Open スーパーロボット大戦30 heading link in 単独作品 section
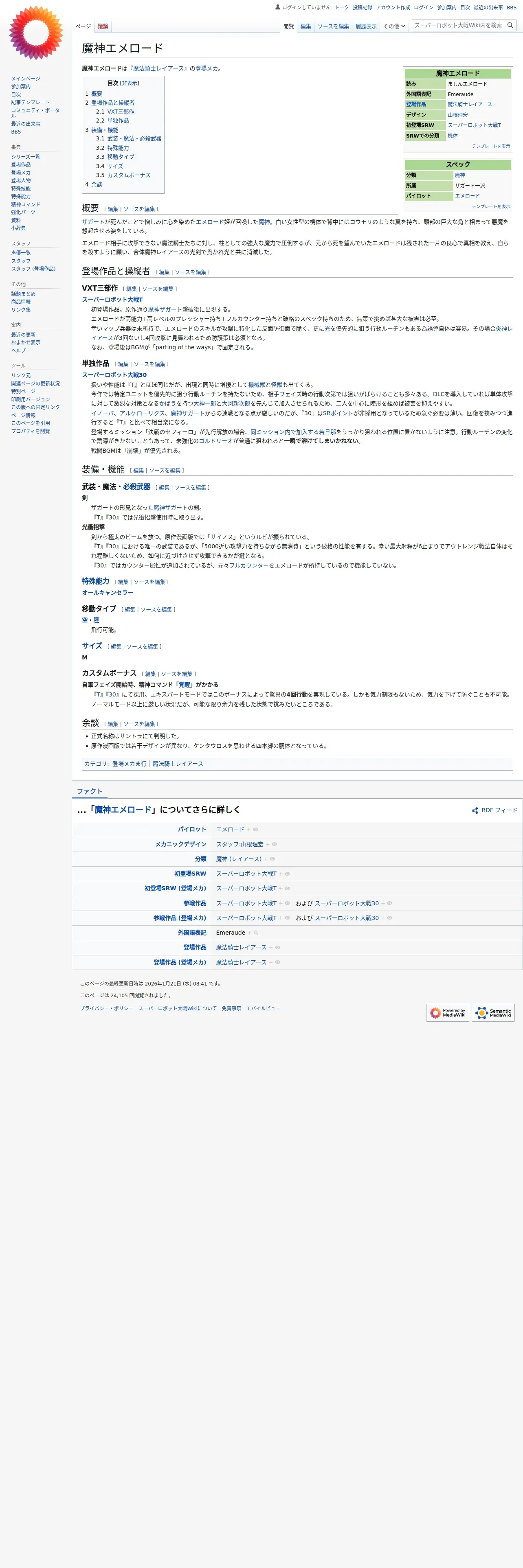The width and height of the screenshot is (523, 1568). point(114,375)
